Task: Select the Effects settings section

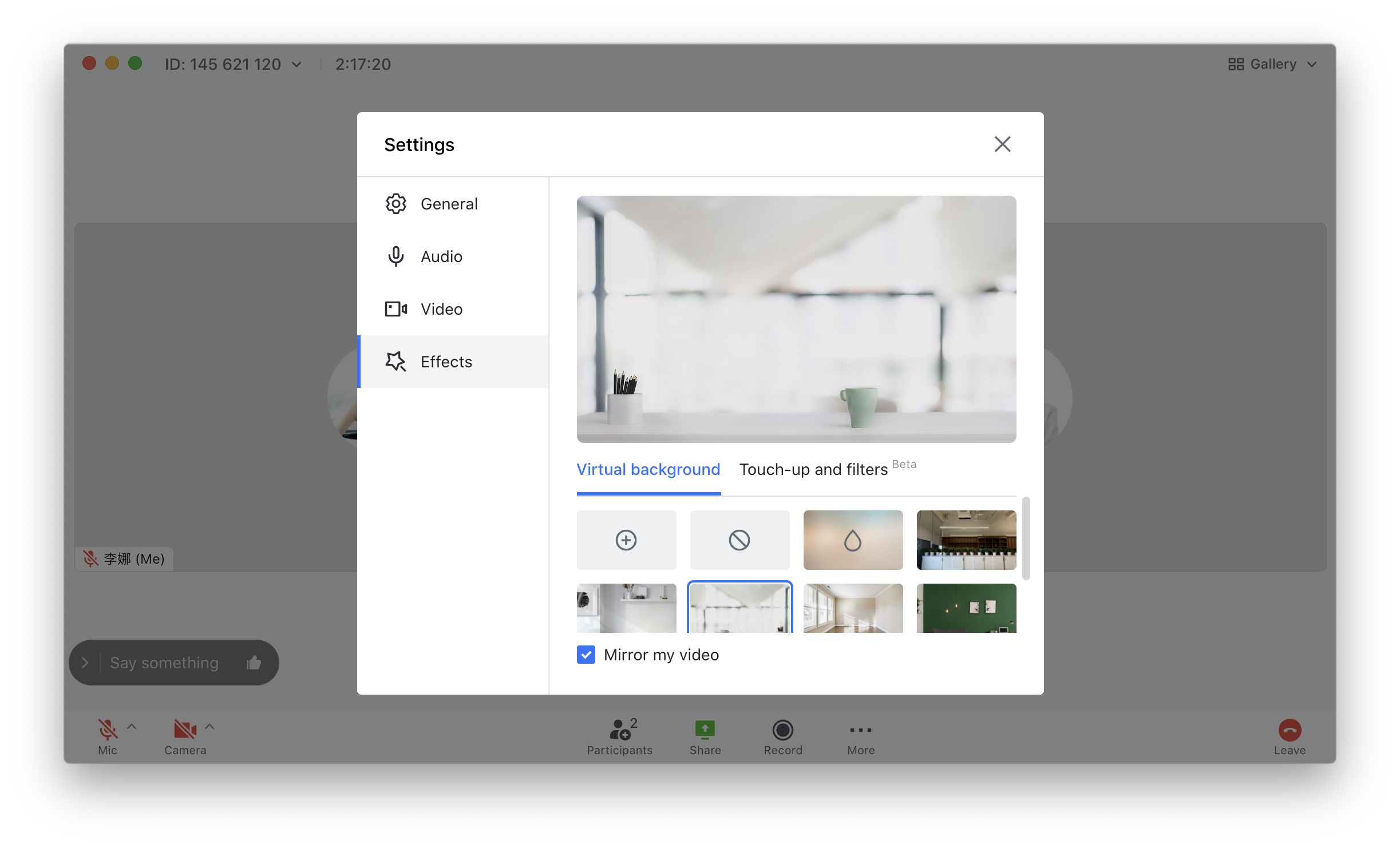Action: (453, 362)
